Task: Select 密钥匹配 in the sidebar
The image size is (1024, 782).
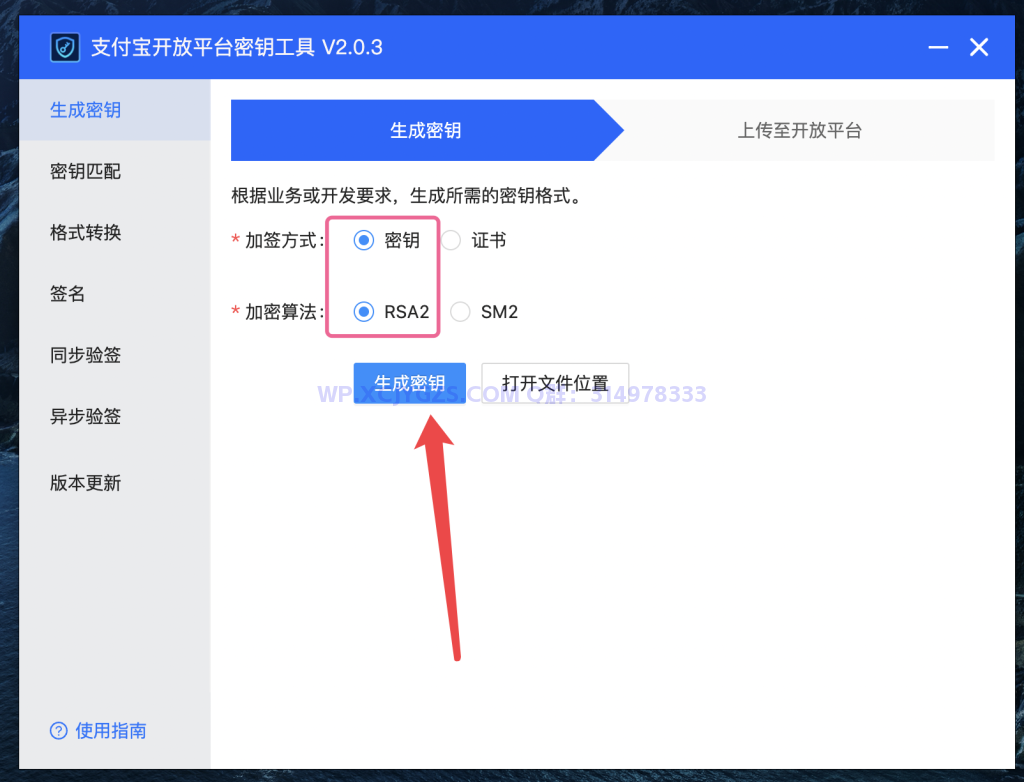Action: pyautogui.click(x=85, y=171)
